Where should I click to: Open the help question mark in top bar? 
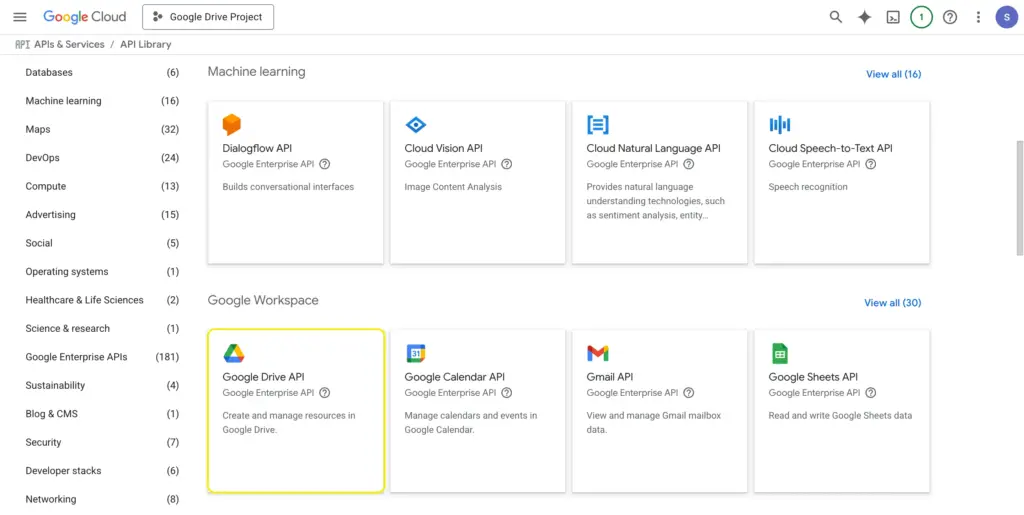point(950,17)
